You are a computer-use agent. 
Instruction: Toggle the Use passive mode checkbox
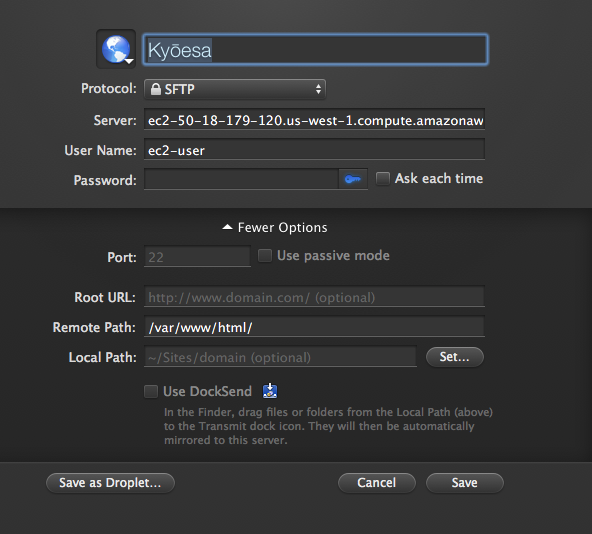(x=265, y=255)
